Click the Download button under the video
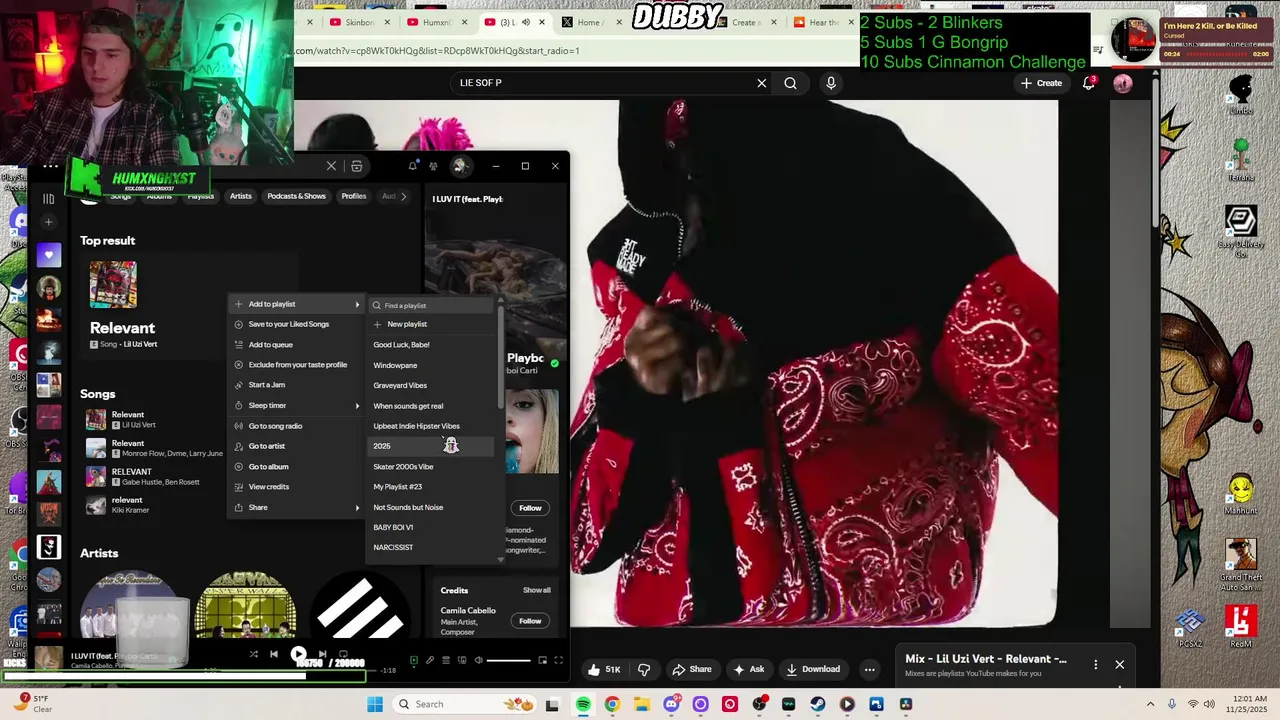This screenshot has height=720, width=1280. point(813,669)
